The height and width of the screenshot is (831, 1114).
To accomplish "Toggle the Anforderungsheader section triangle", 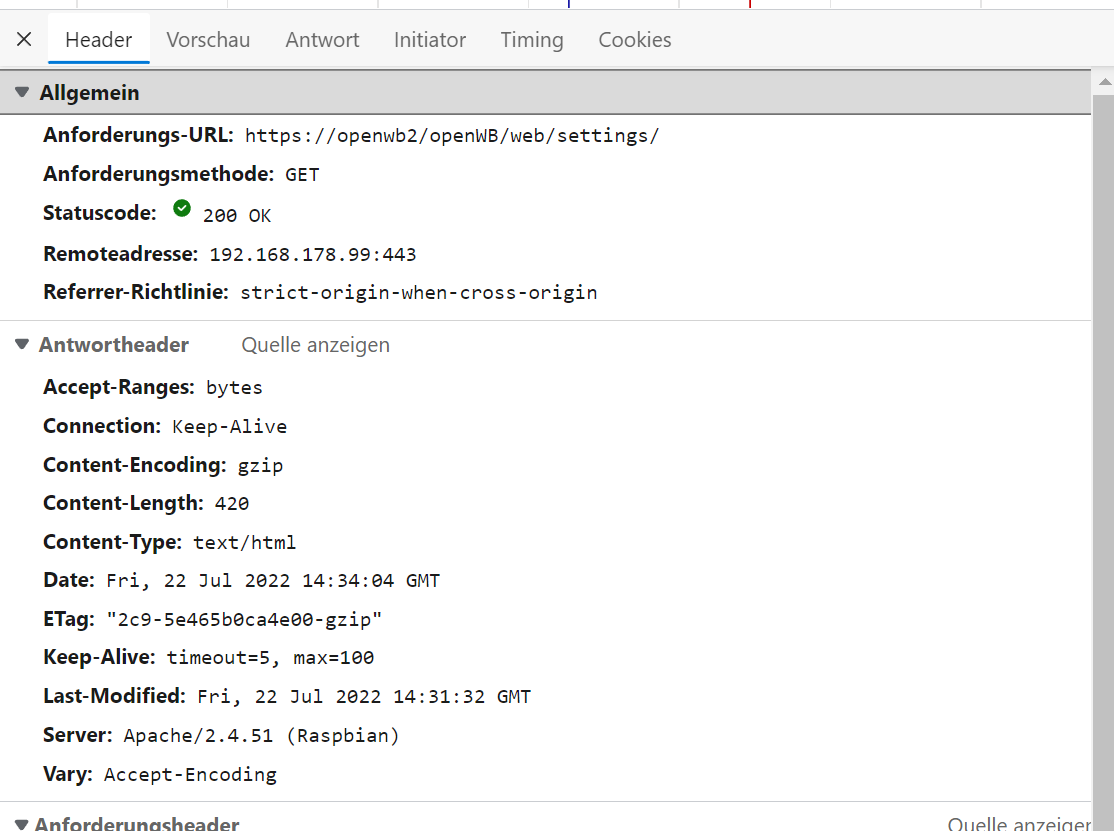I will (x=22, y=825).
